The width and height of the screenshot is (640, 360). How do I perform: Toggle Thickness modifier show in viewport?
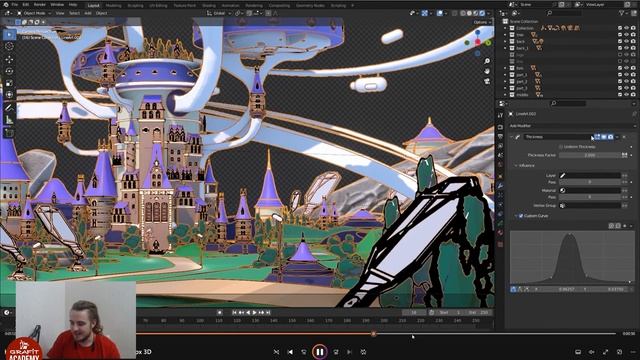click(x=604, y=137)
